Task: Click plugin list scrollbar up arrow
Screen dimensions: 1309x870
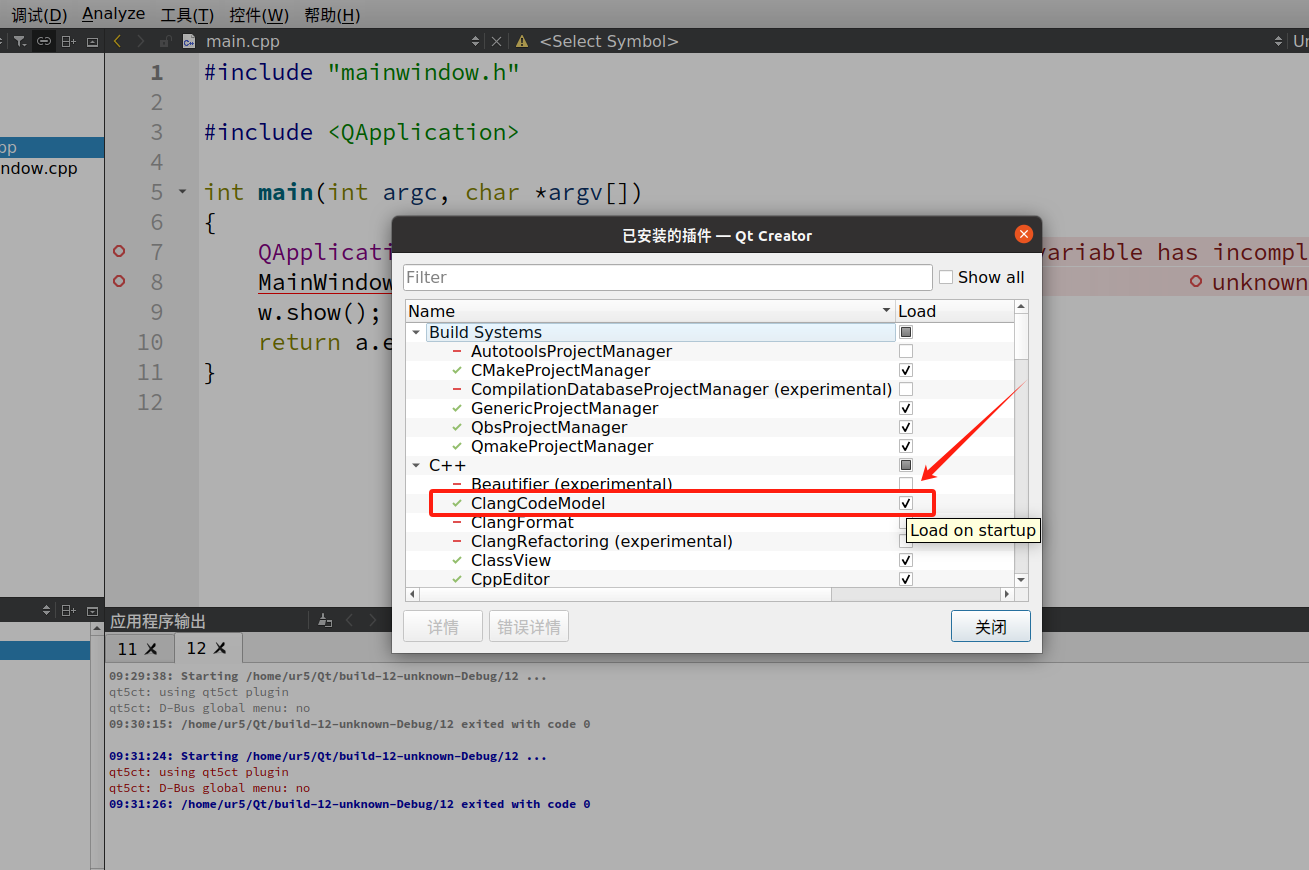Action: (1020, 307)
